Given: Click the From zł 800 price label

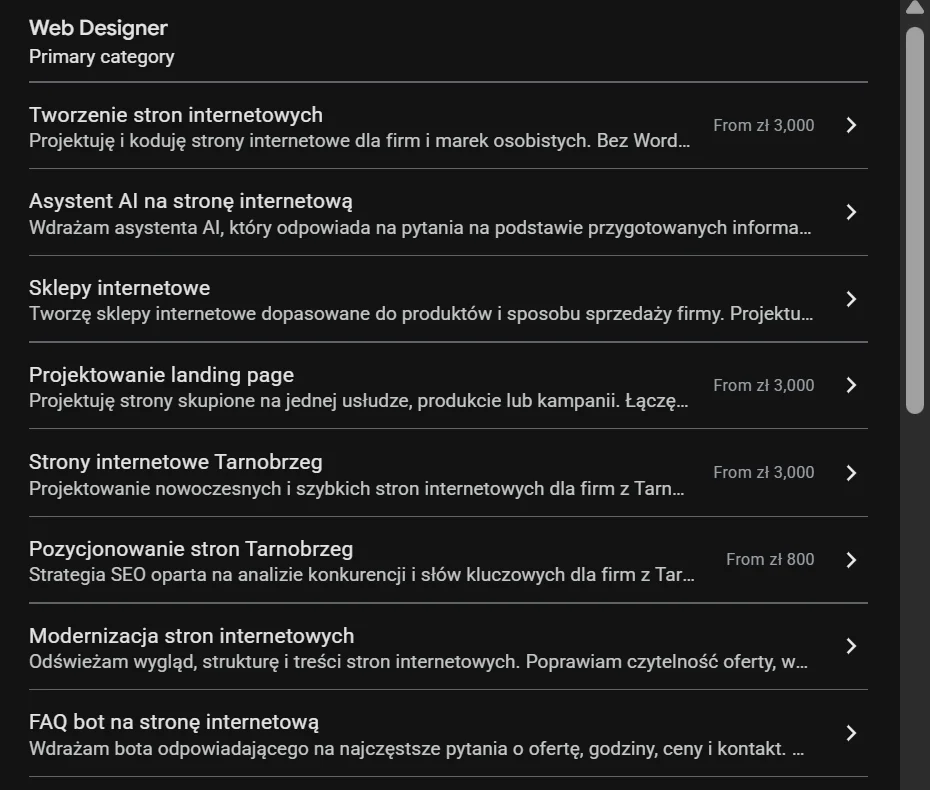Looking at the screenshot, I should click(770, 559).
